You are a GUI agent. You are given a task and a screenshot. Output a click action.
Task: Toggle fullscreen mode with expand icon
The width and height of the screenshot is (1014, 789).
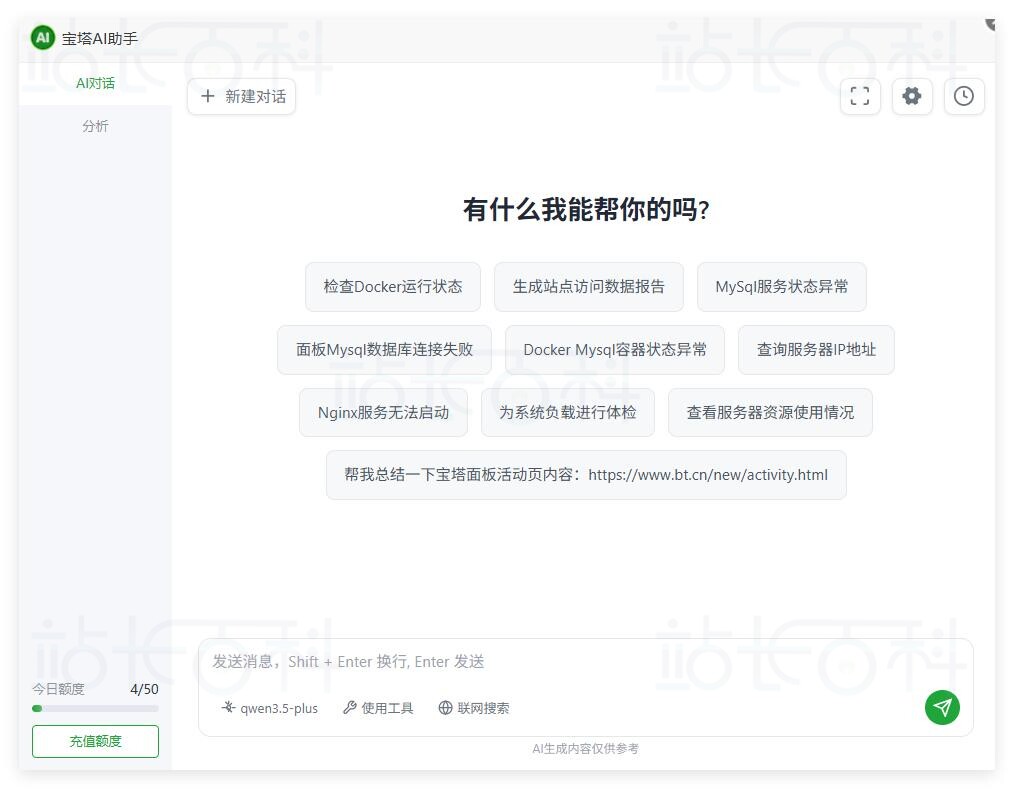pyautogui.click(x=859, y=96)
